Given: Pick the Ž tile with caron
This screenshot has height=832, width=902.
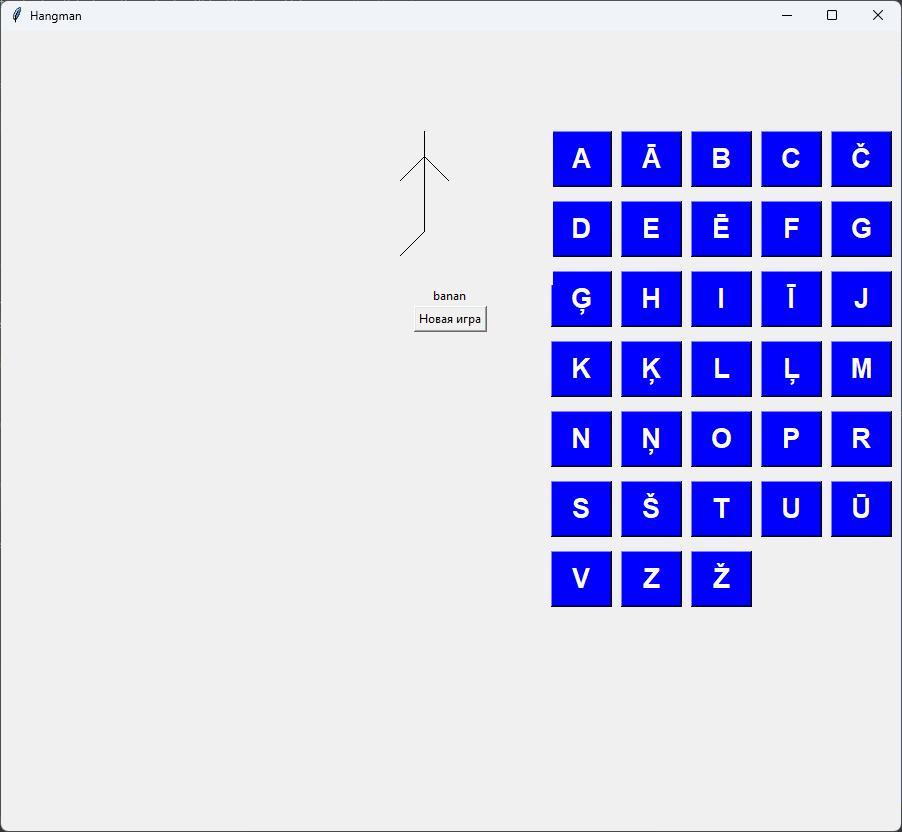Looking at the screenshot, I should 721,579.
